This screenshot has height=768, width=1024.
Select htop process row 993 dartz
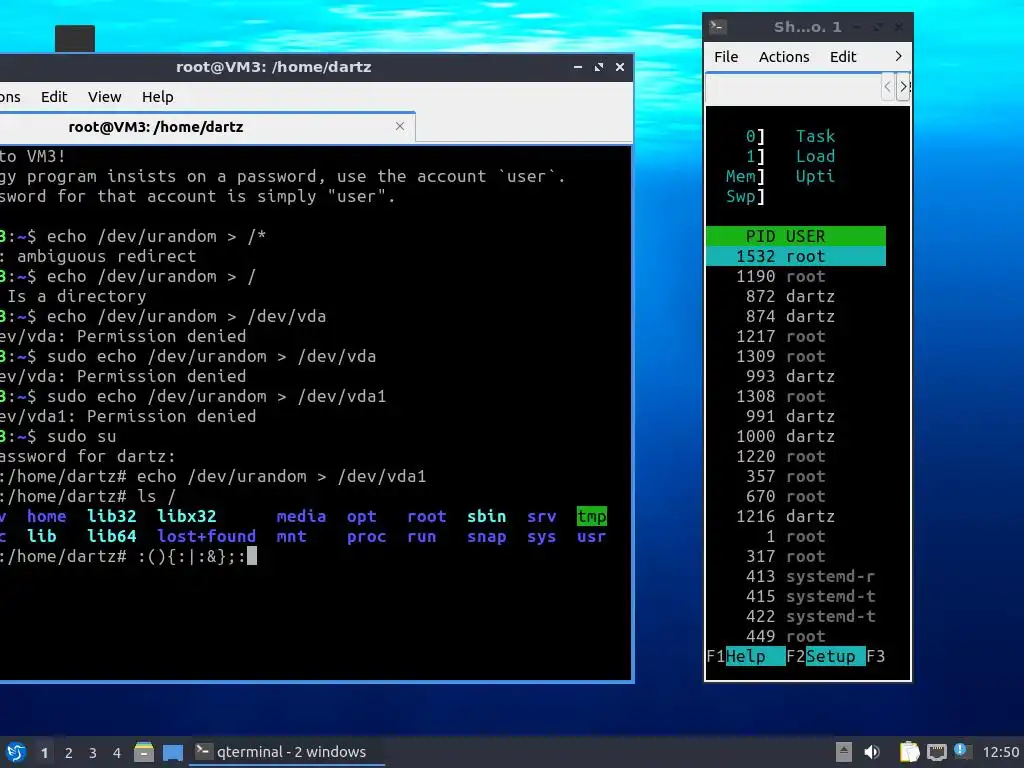pos(795,376)
